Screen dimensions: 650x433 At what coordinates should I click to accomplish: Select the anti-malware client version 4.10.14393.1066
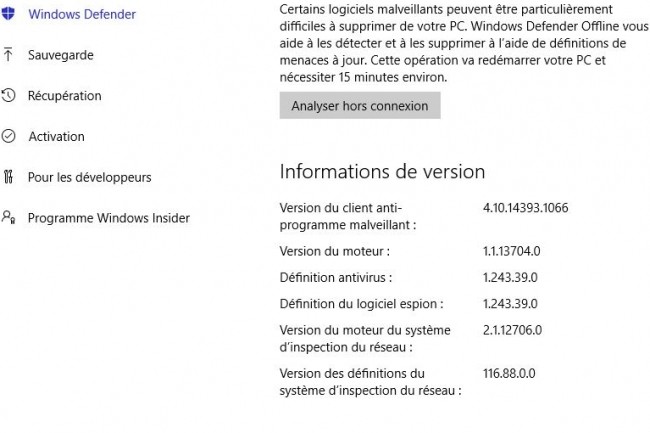[x=525, y=208]
